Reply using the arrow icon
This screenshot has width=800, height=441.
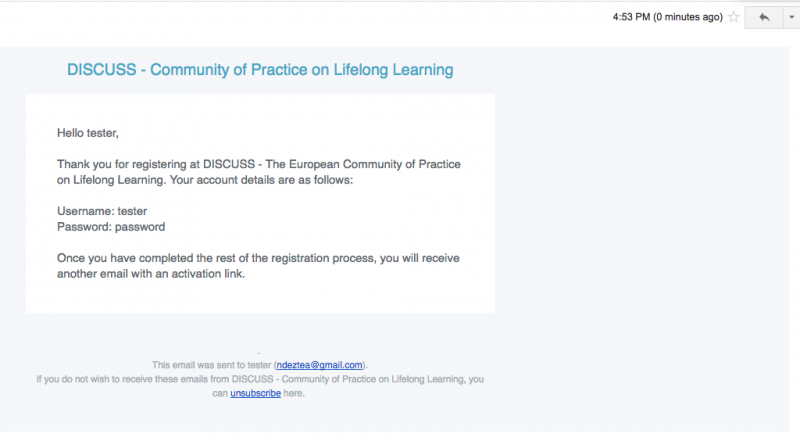click(764, 17)
